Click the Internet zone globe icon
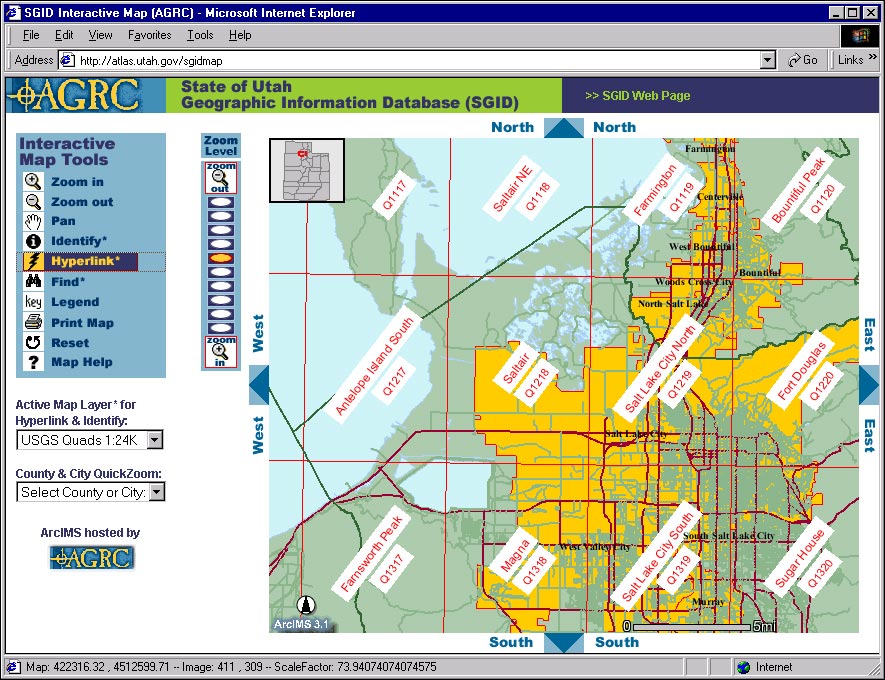 click(744, 667)
